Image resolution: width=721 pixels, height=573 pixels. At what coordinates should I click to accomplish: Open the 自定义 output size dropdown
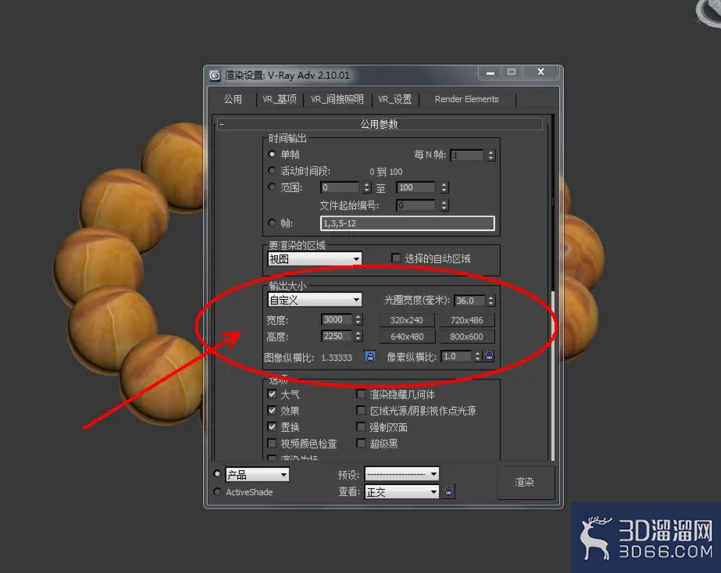[315, 300]
